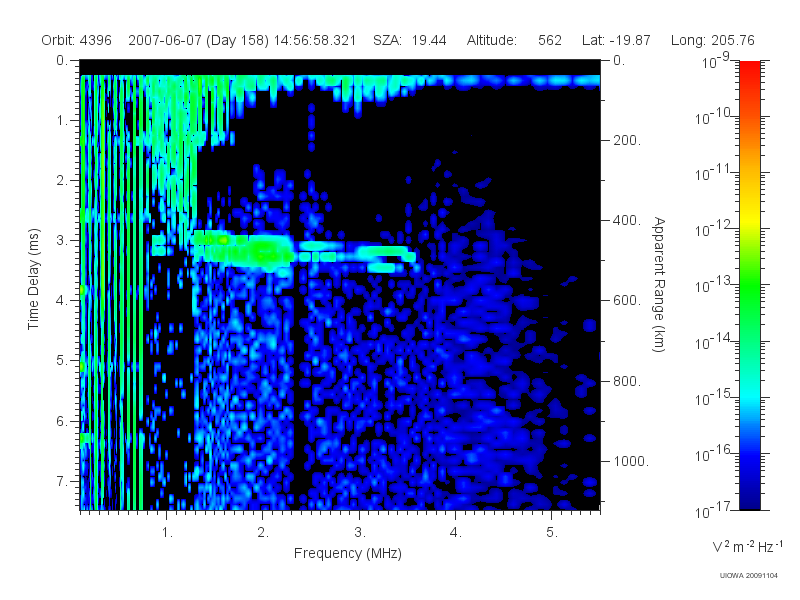Click the '200.' apparent range tick label
The width and height of the screenshot is (800, 600).
627,140
